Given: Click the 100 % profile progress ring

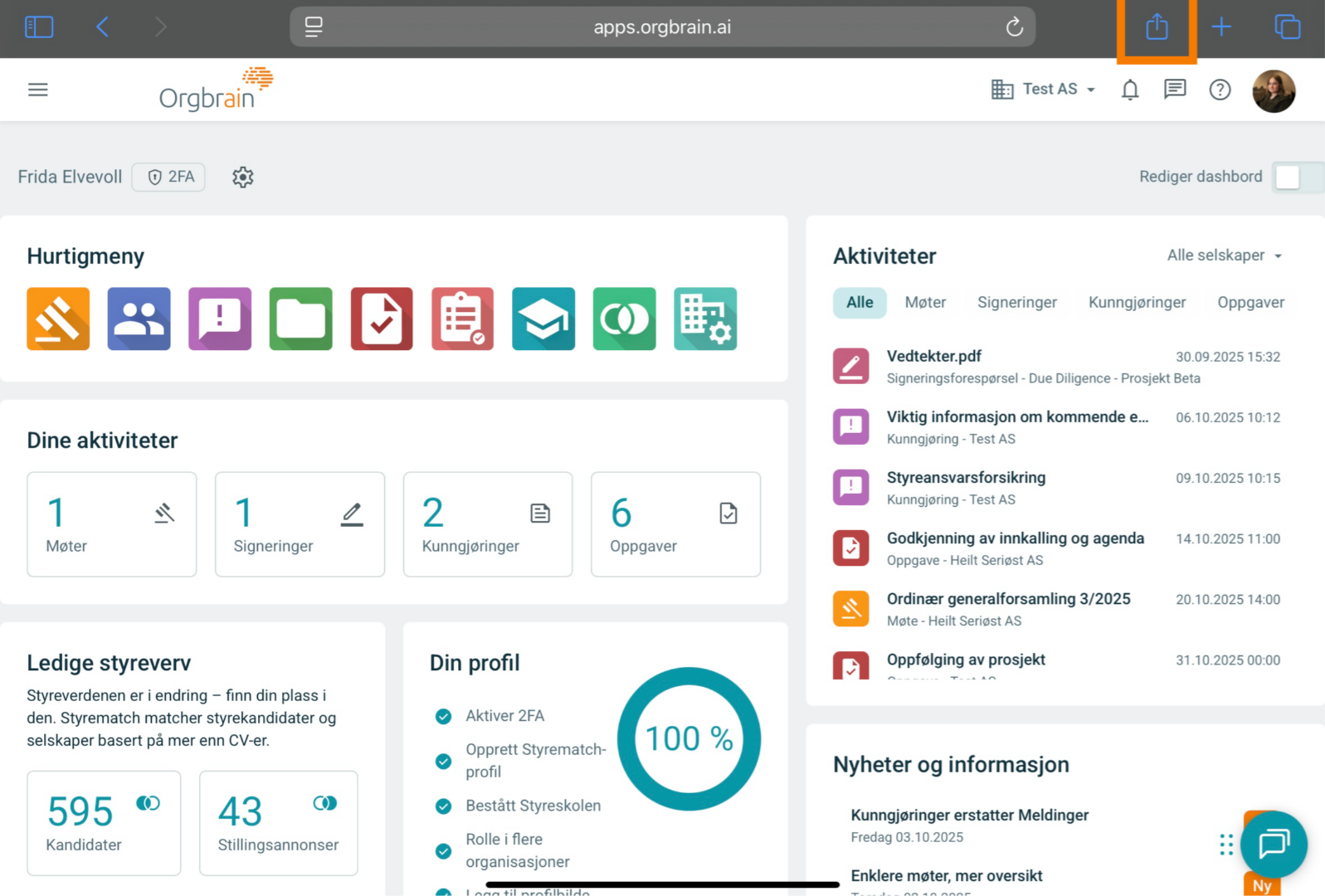Looking at the screenshot, I should 689,738.
